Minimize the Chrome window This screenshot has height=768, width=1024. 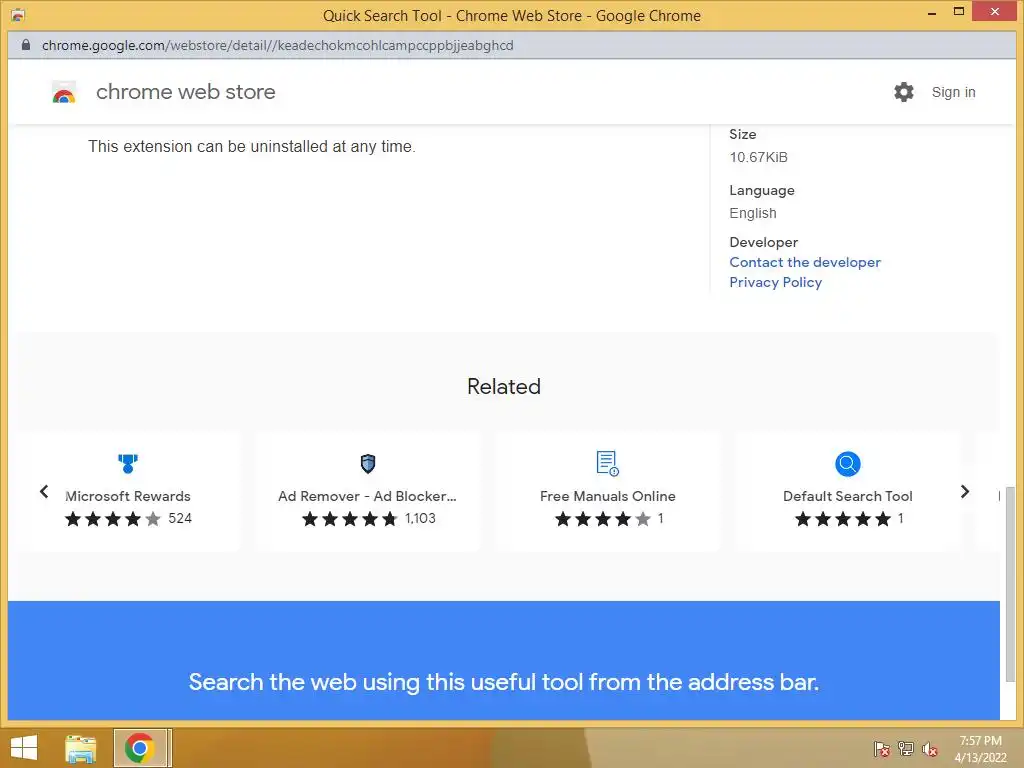(x=932, y=12)
